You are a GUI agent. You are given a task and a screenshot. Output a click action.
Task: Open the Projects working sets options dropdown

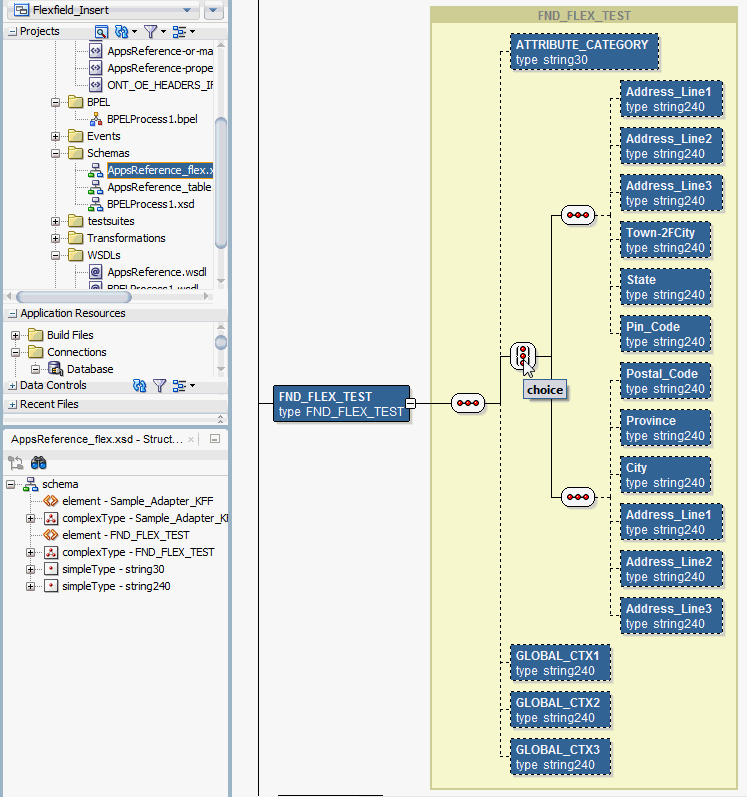184,32
